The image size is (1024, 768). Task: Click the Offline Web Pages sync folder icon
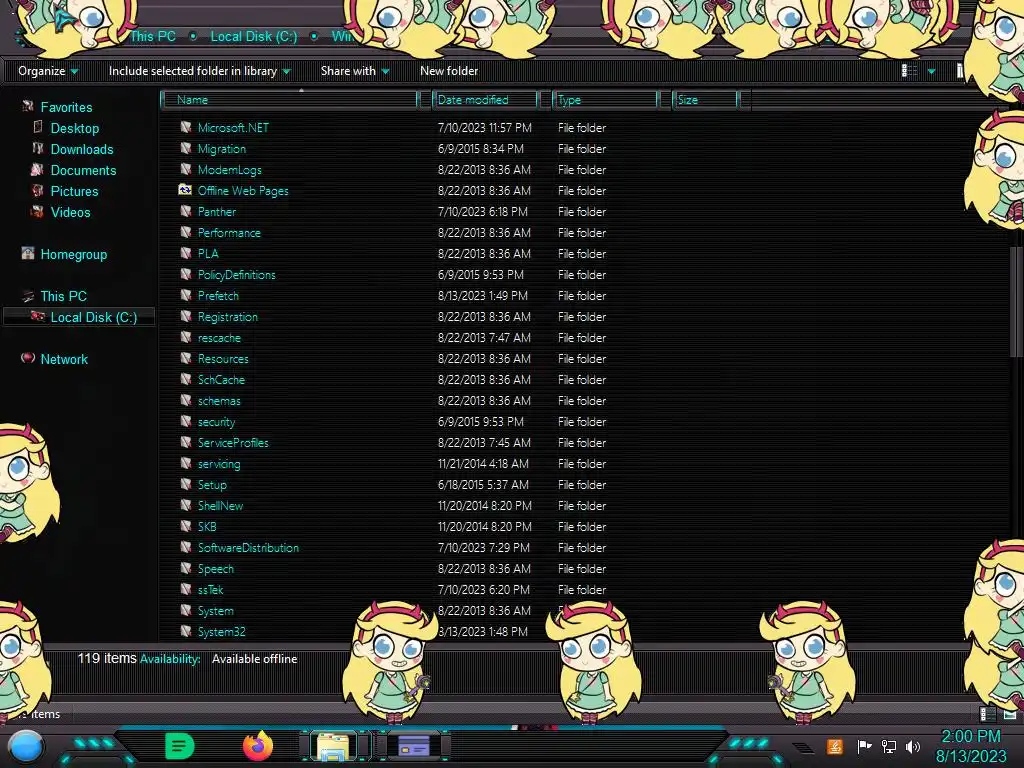click(185, 190)
